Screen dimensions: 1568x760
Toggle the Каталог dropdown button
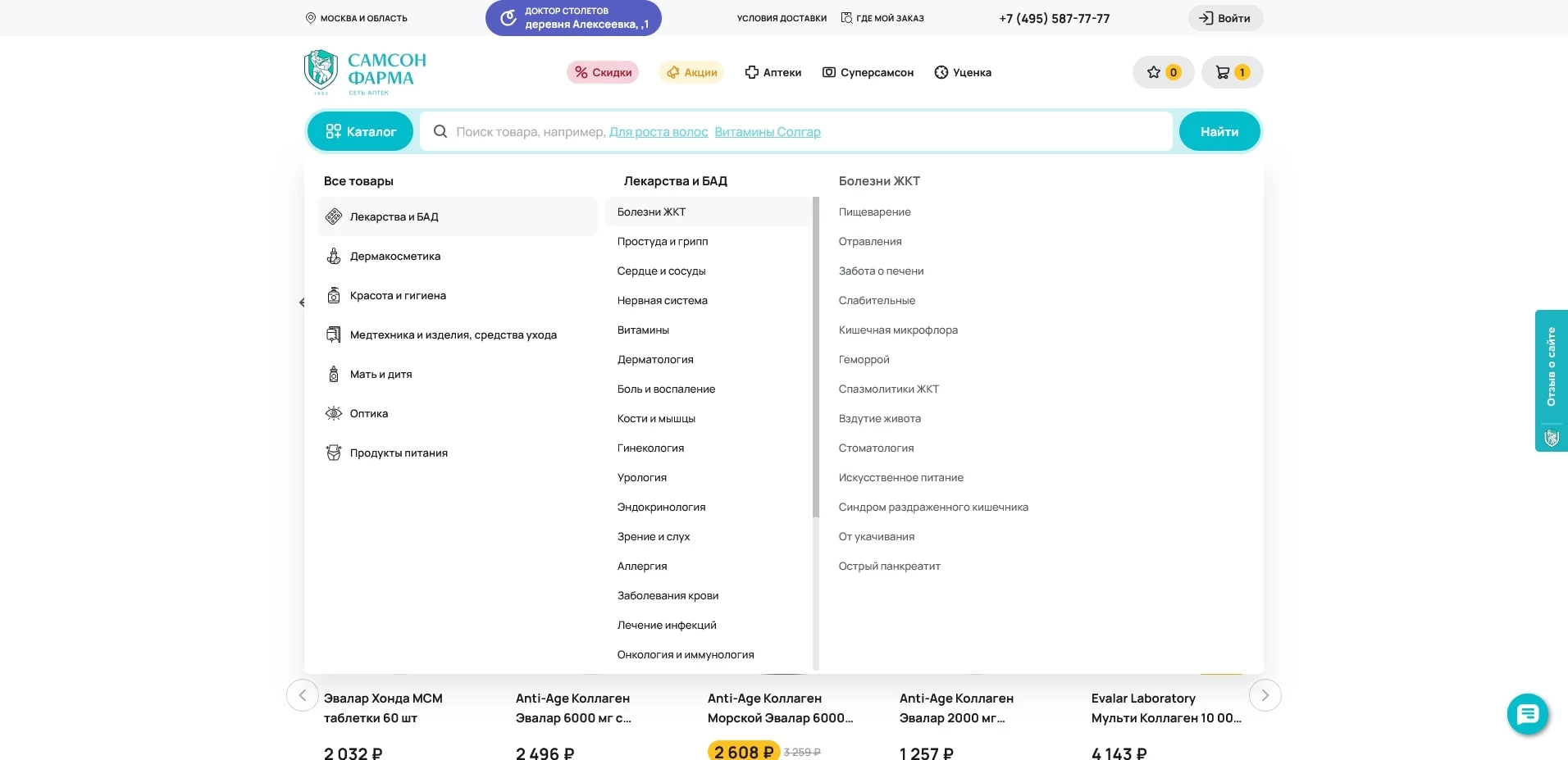(361, 131)
